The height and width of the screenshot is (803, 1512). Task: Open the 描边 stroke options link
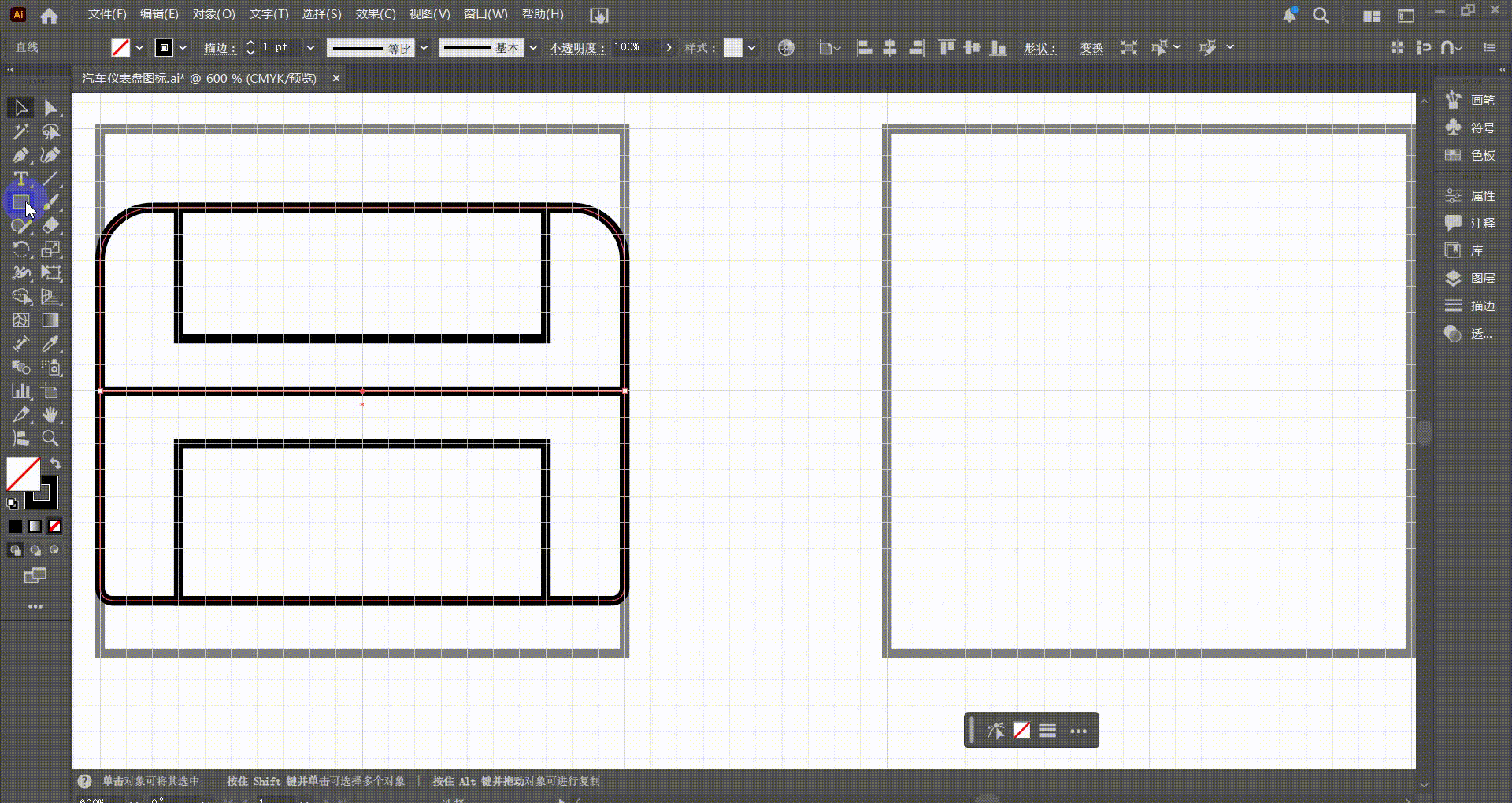click(x=220, y=48)
